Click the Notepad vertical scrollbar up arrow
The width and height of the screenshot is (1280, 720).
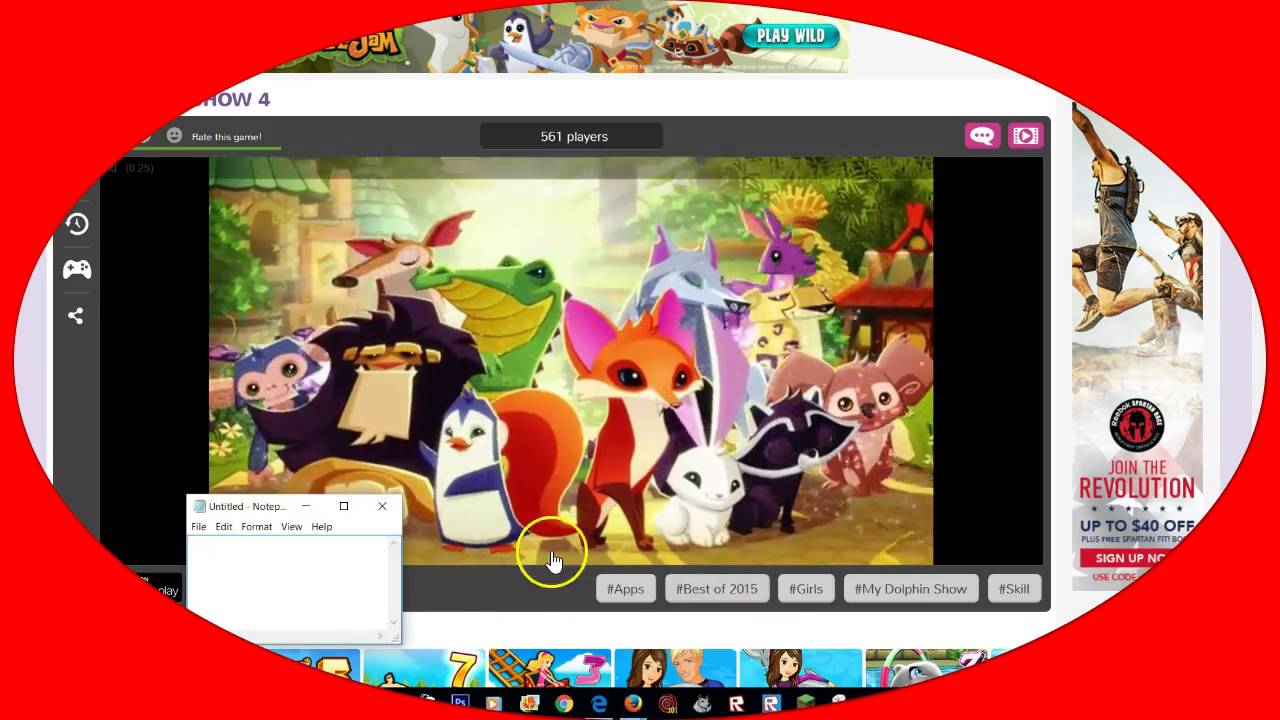click(x=394, y=543)
